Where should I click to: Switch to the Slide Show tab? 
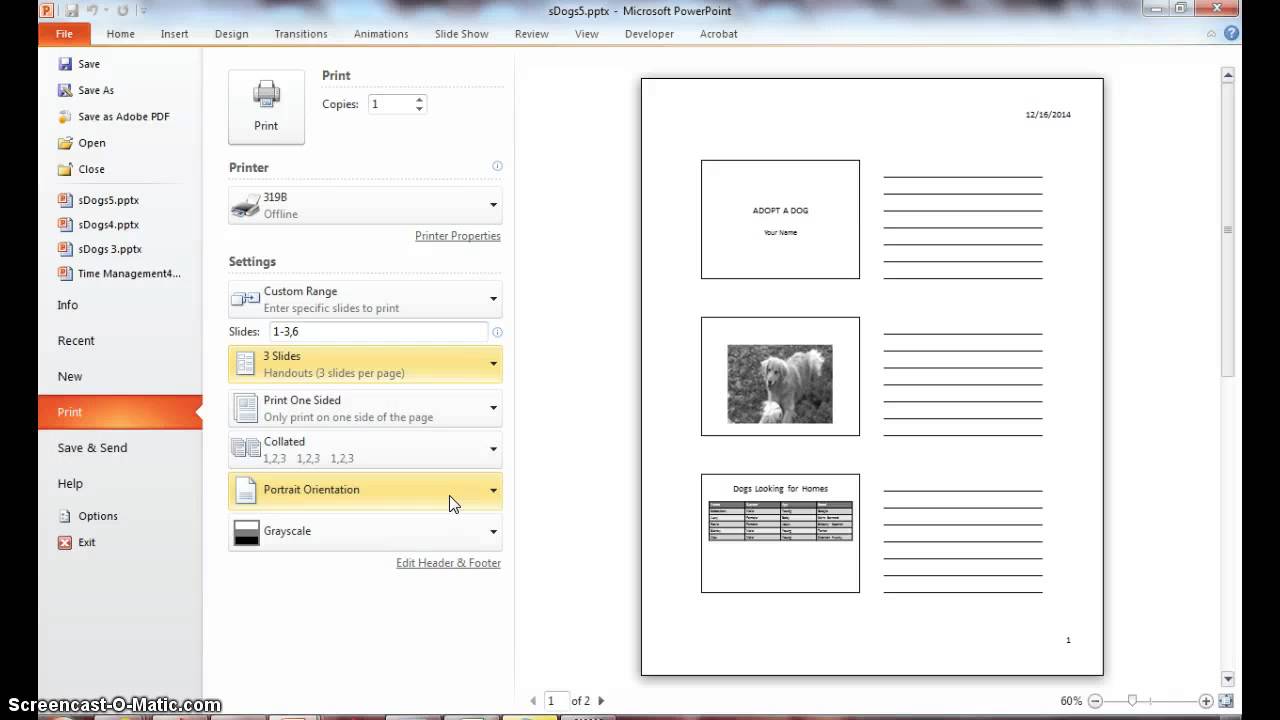(462, 34)
